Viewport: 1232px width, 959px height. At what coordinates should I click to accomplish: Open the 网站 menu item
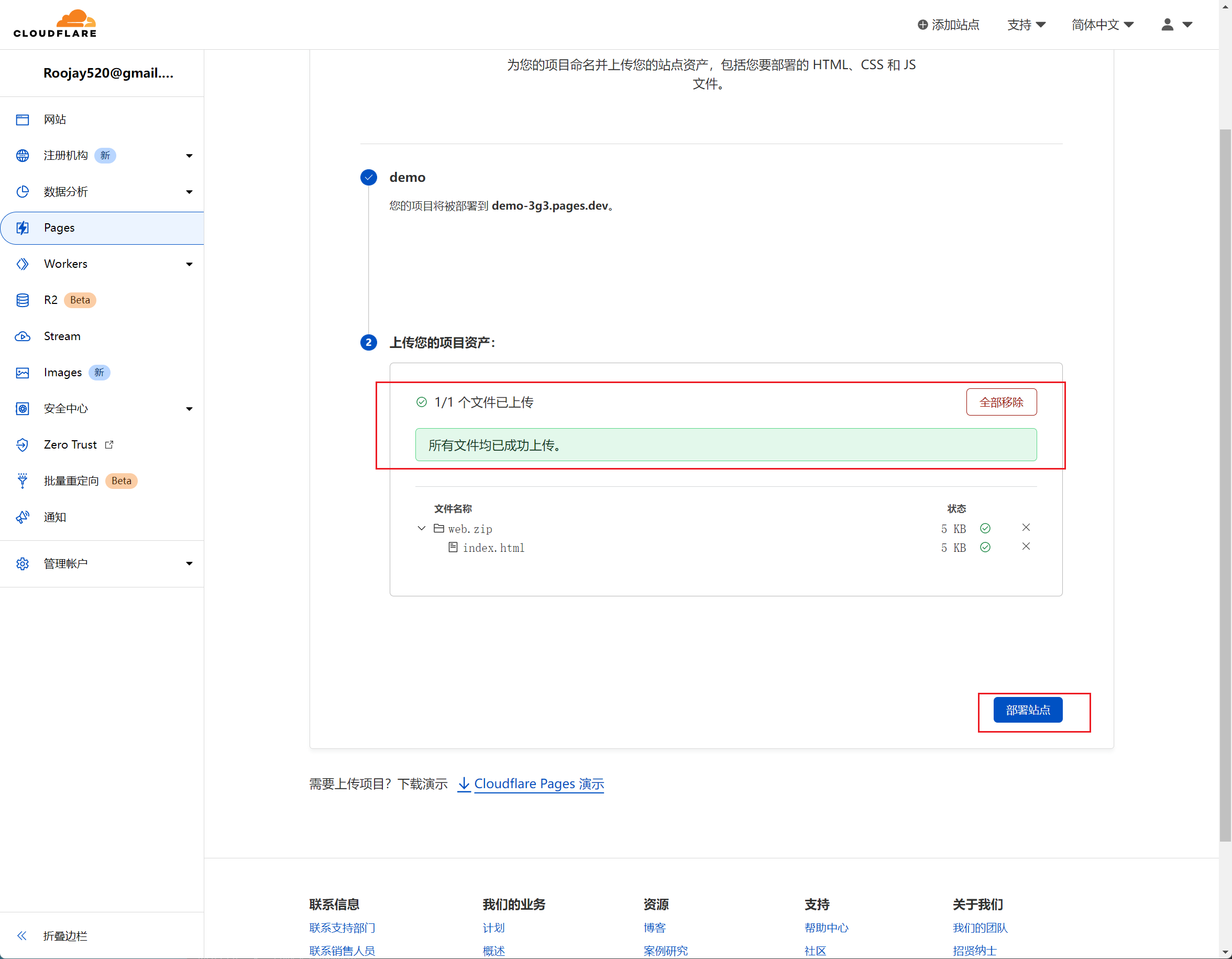(54, 119)
